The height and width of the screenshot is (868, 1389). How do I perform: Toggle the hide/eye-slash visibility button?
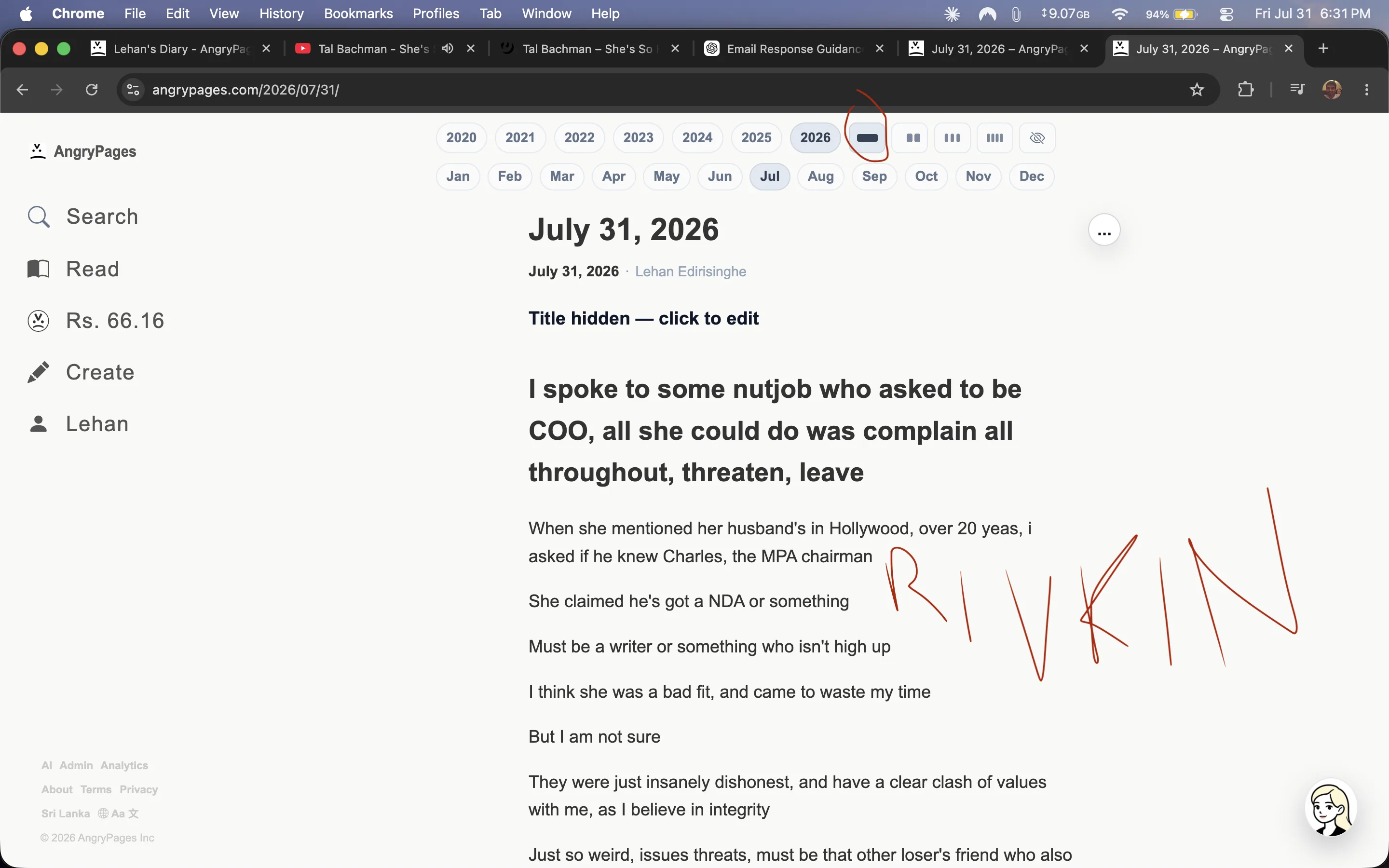click(x=1037, y=138)
